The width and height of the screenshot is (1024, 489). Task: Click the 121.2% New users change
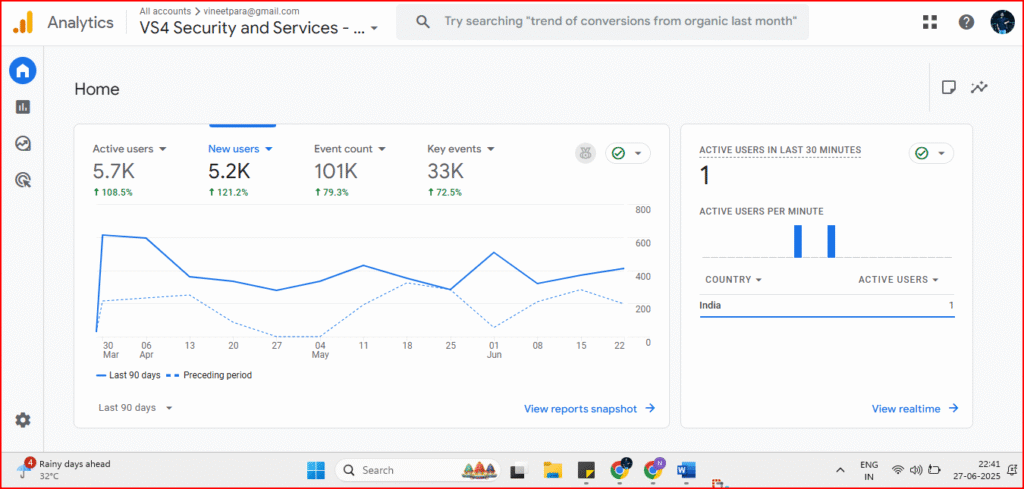(227, 193)
